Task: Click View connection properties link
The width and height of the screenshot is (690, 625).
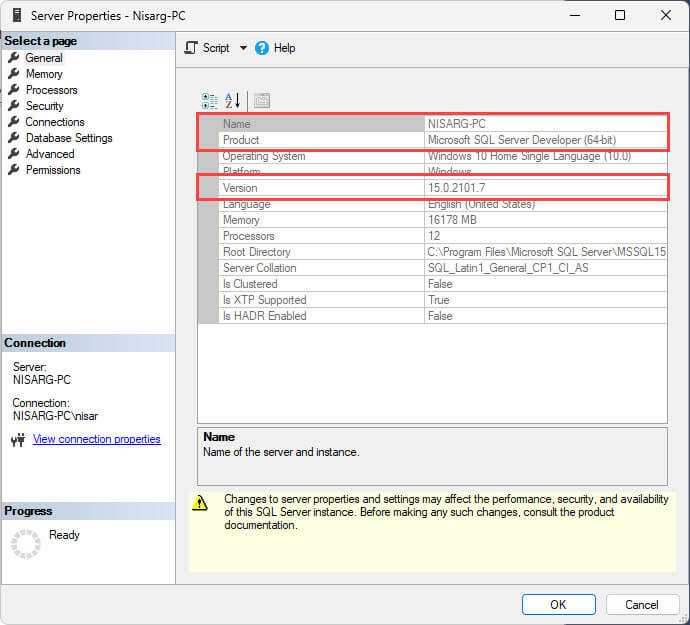Action: coord(96,439)
